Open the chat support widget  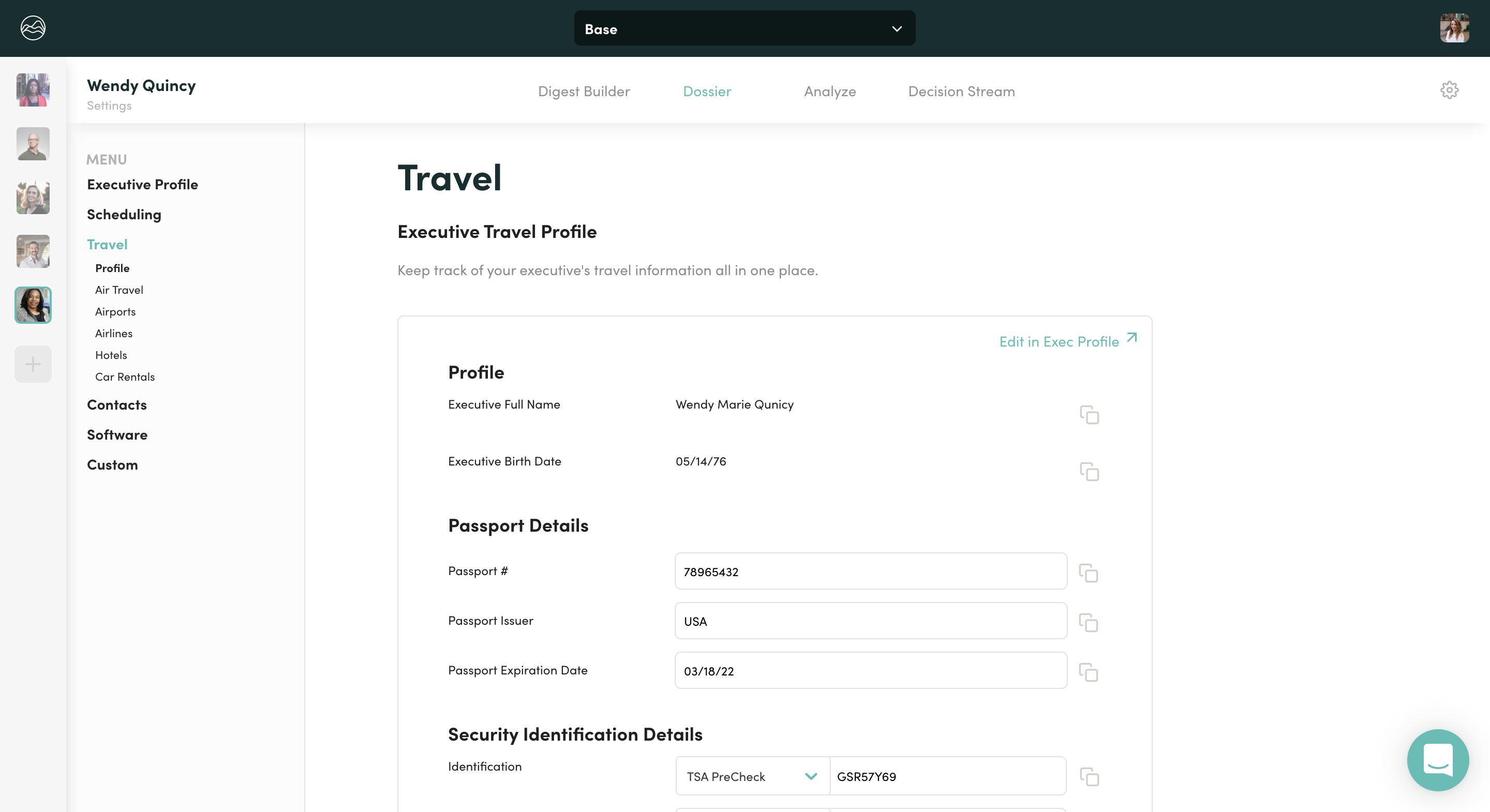click(1437, 759)
